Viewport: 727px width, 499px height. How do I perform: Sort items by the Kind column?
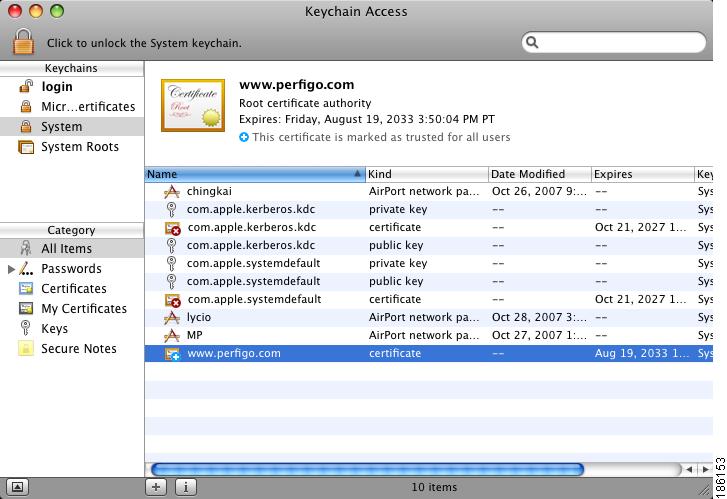click(427, 174)
